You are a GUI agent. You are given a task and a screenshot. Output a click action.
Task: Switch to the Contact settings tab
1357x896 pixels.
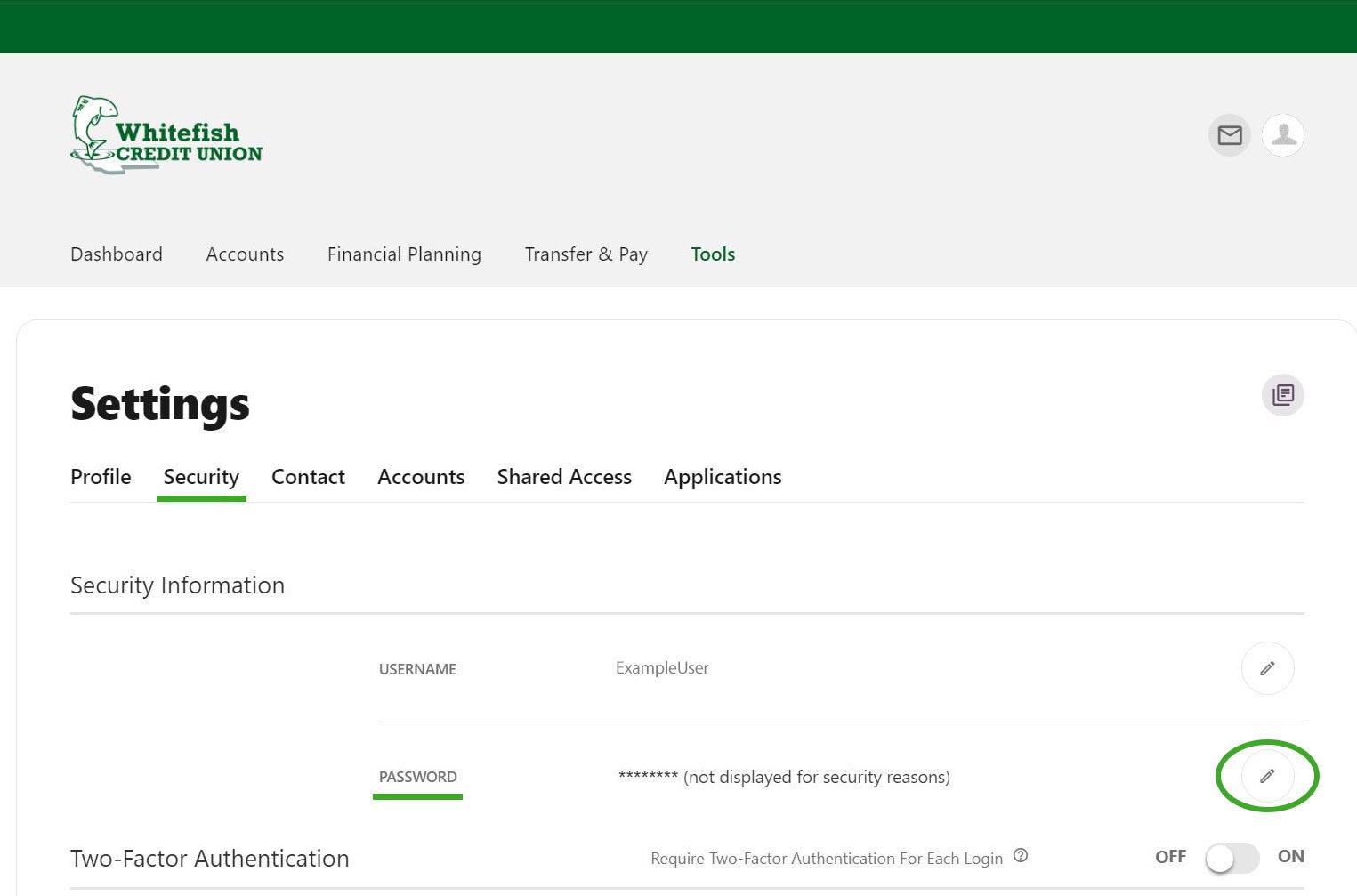click(x=308, y=477)
